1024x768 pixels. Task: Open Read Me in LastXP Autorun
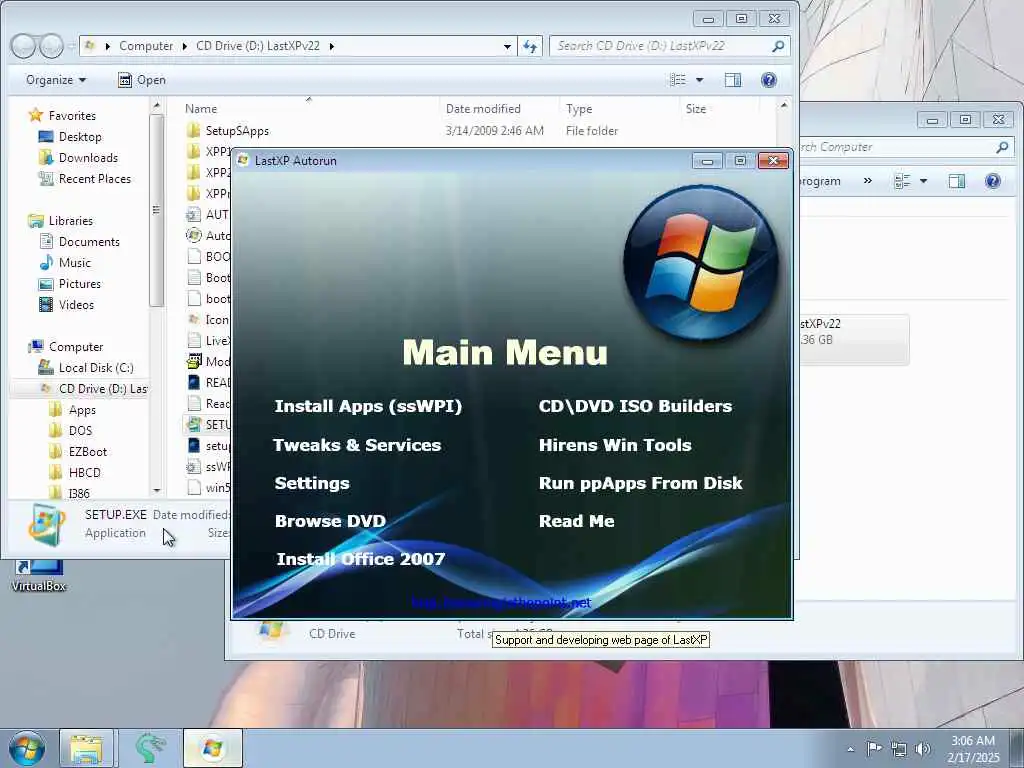click(x=577, y=521)
